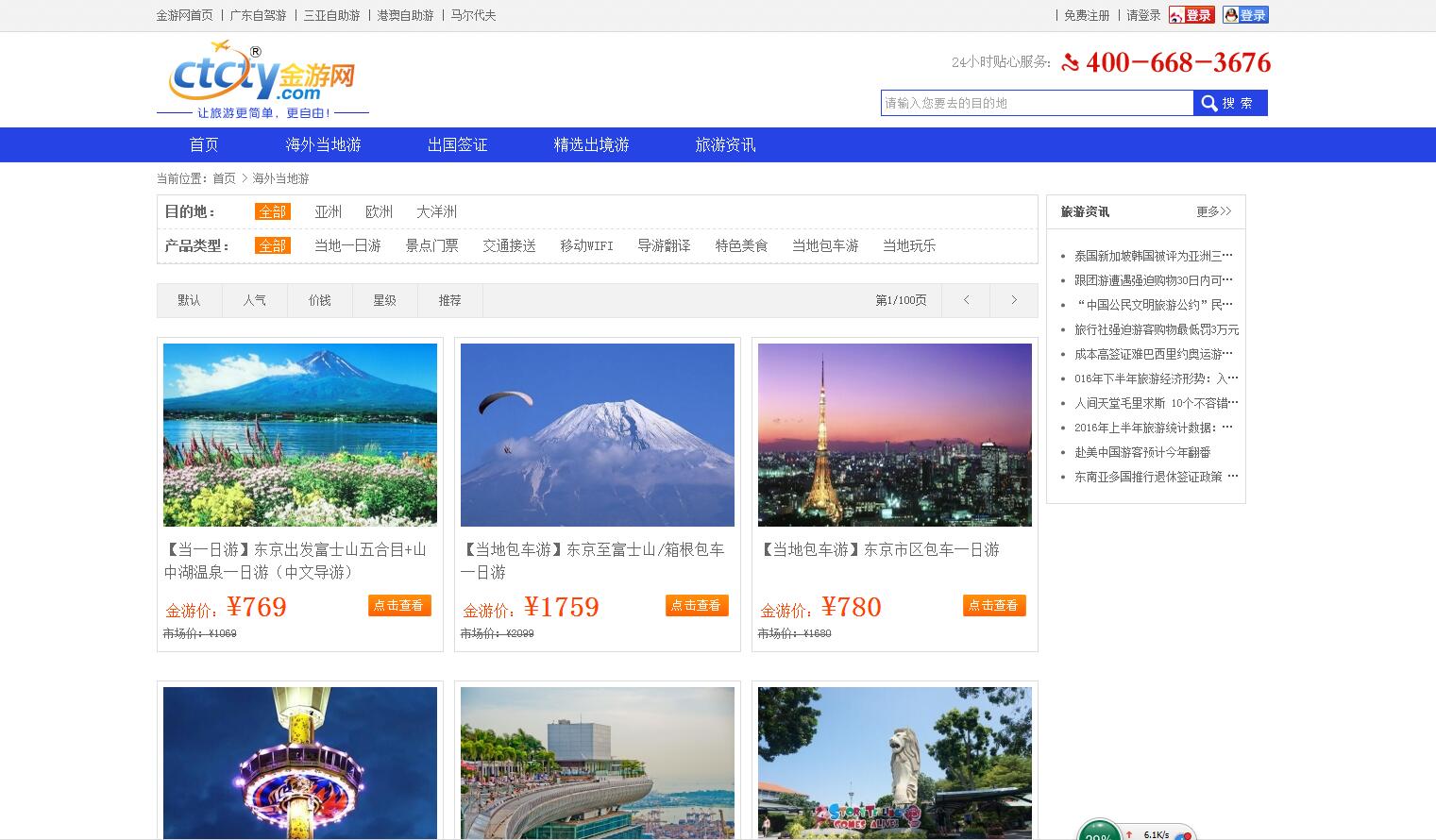Go to next page with right arrow
The image size is (1436, 840).
click(x=1013, y=299)
